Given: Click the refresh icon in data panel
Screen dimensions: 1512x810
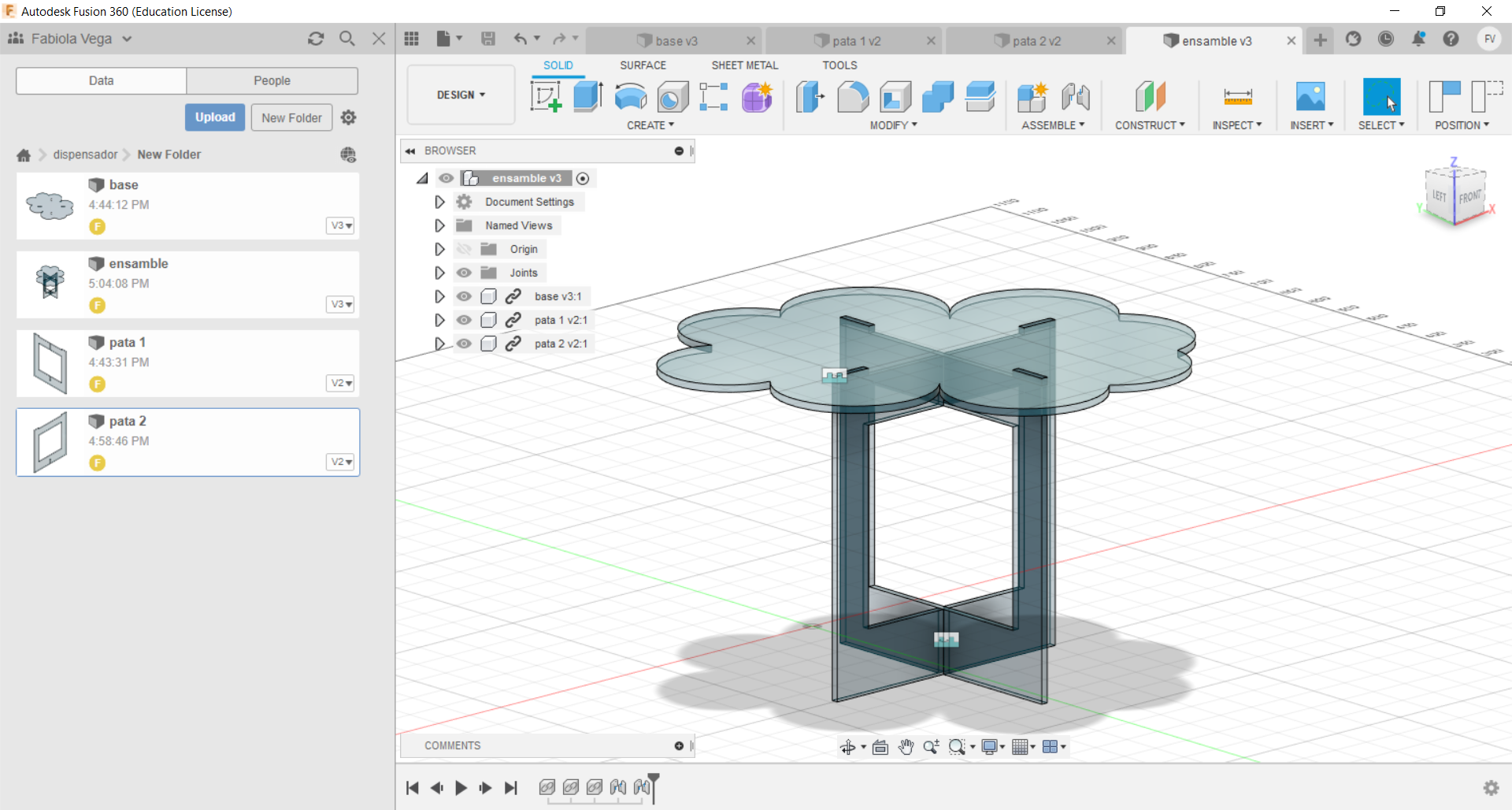Looking at the screenshot, I should (316, 39).
